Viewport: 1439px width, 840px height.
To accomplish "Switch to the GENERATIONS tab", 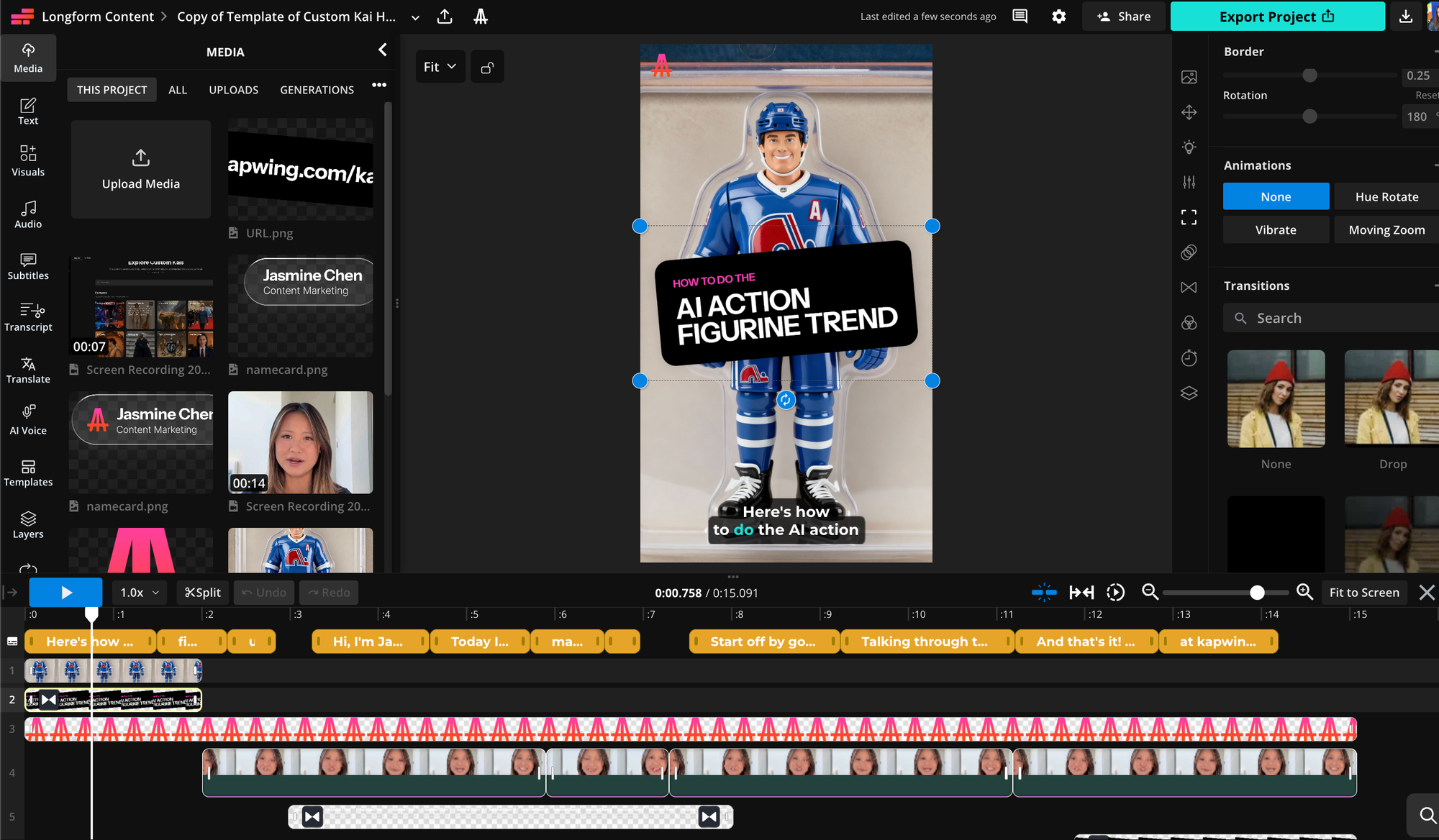I will (317, 90).
